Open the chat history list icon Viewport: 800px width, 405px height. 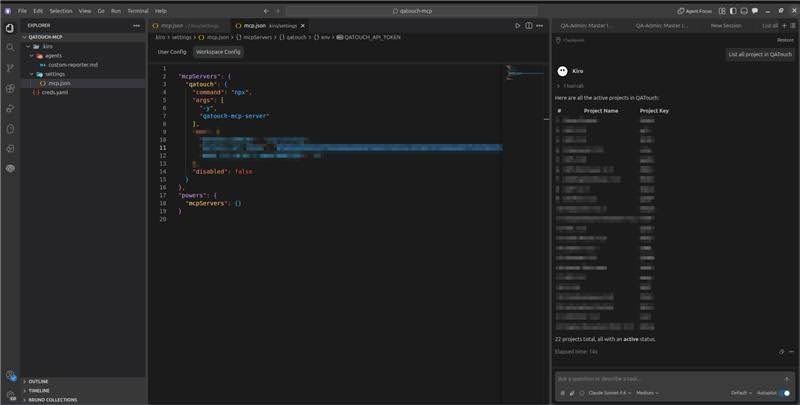[793, 26]
